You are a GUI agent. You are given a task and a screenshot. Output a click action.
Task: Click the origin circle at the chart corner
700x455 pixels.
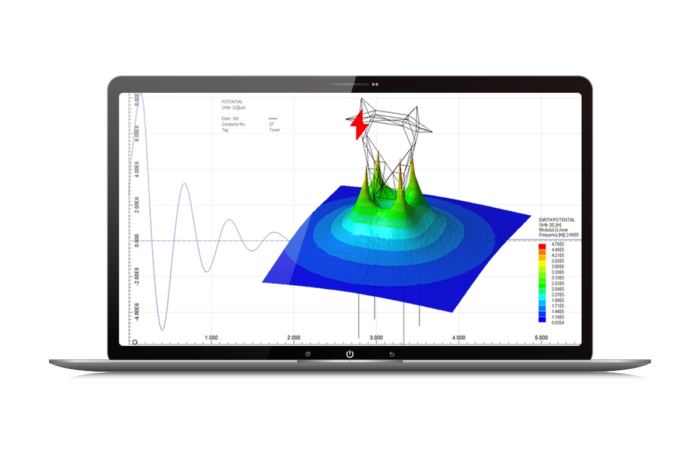coord(134,343)
